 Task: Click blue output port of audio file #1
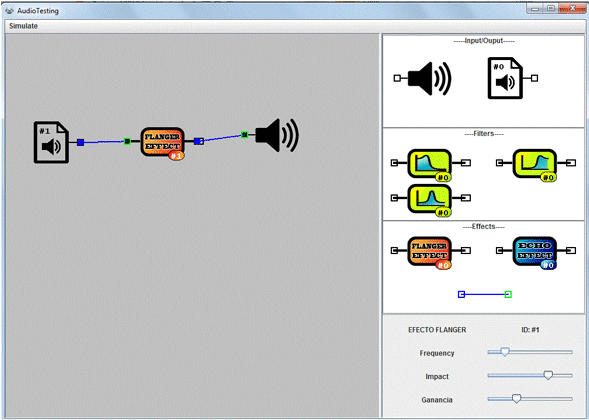80,142
